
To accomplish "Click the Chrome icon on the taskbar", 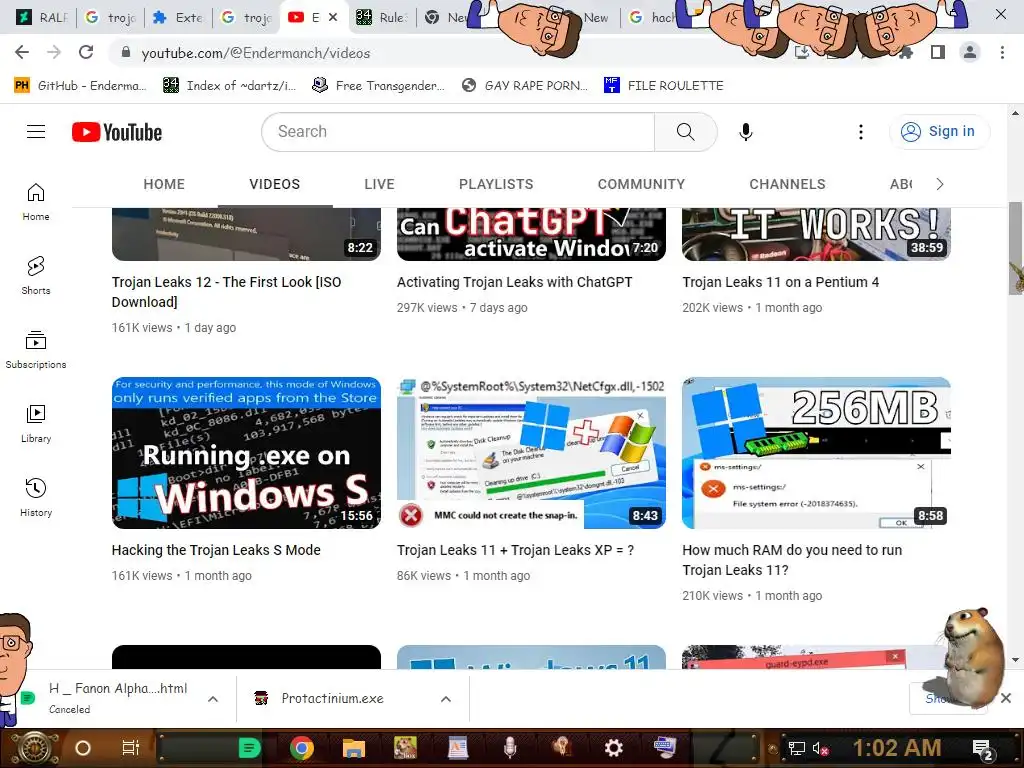I will point(302,748).
